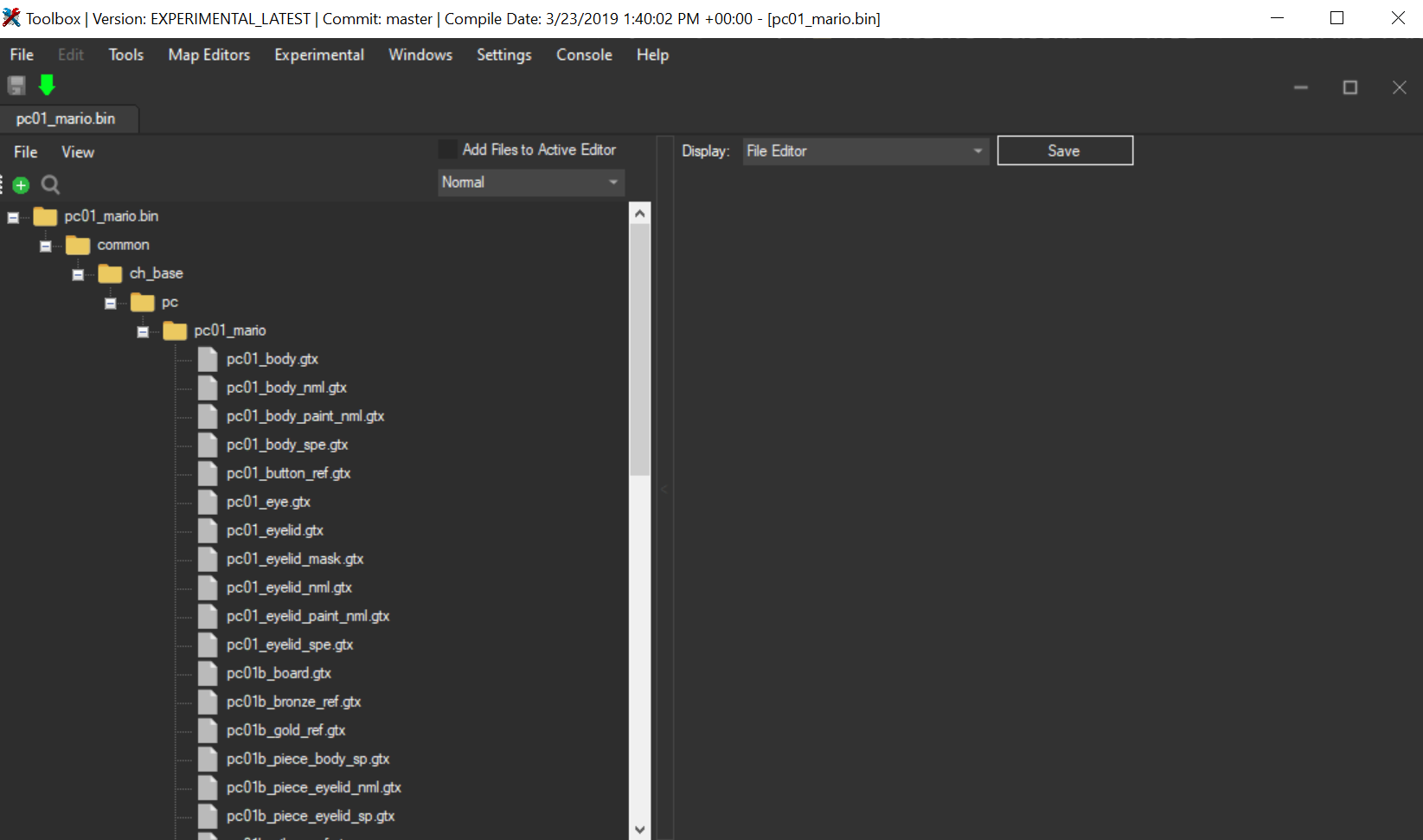Open the Experimental menu
The width and height of the screenshot is (1423, 840).
click(319, 55)
